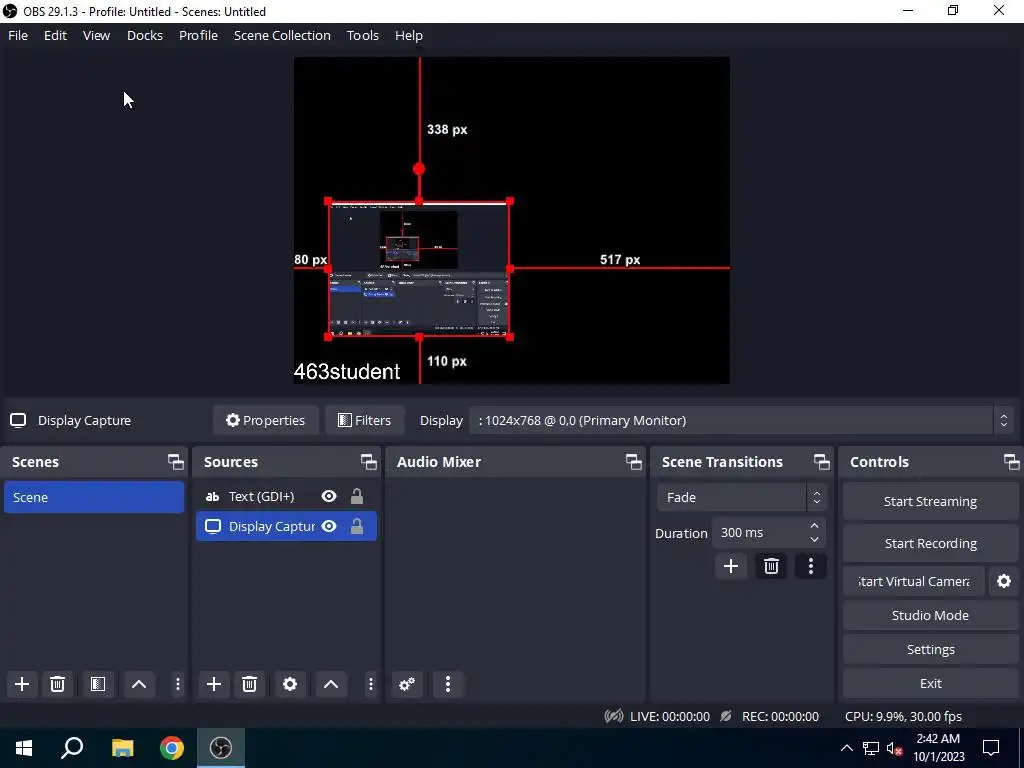Click the muted volume tray icon
This screenshot has height=768, width=1024.
tap(895, 748)
